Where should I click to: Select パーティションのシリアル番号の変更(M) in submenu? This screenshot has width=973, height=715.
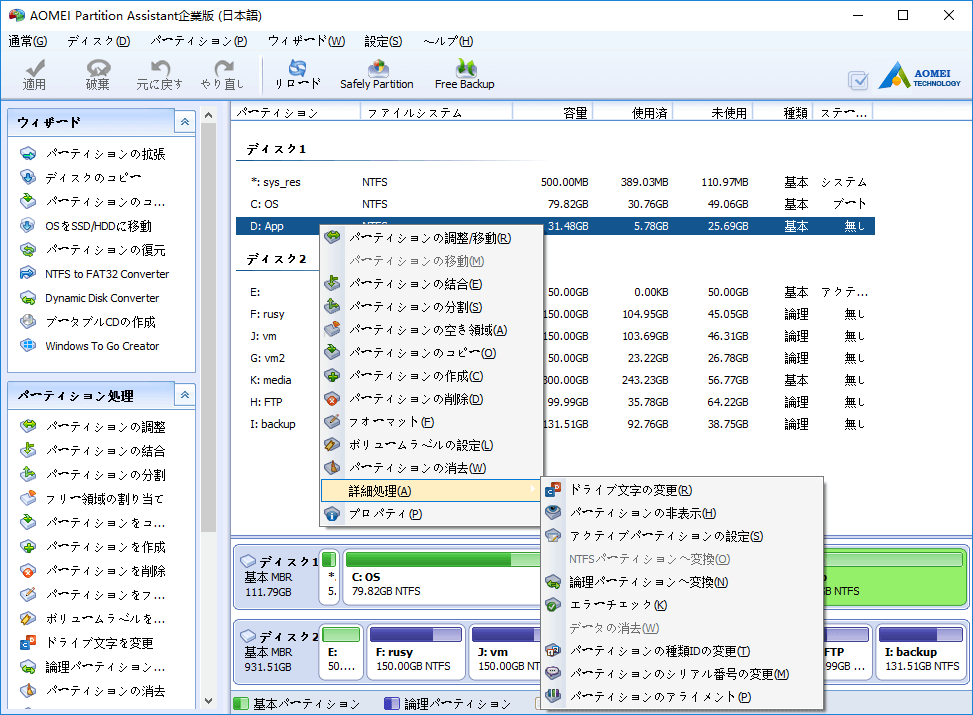click(x=682, y=674)
